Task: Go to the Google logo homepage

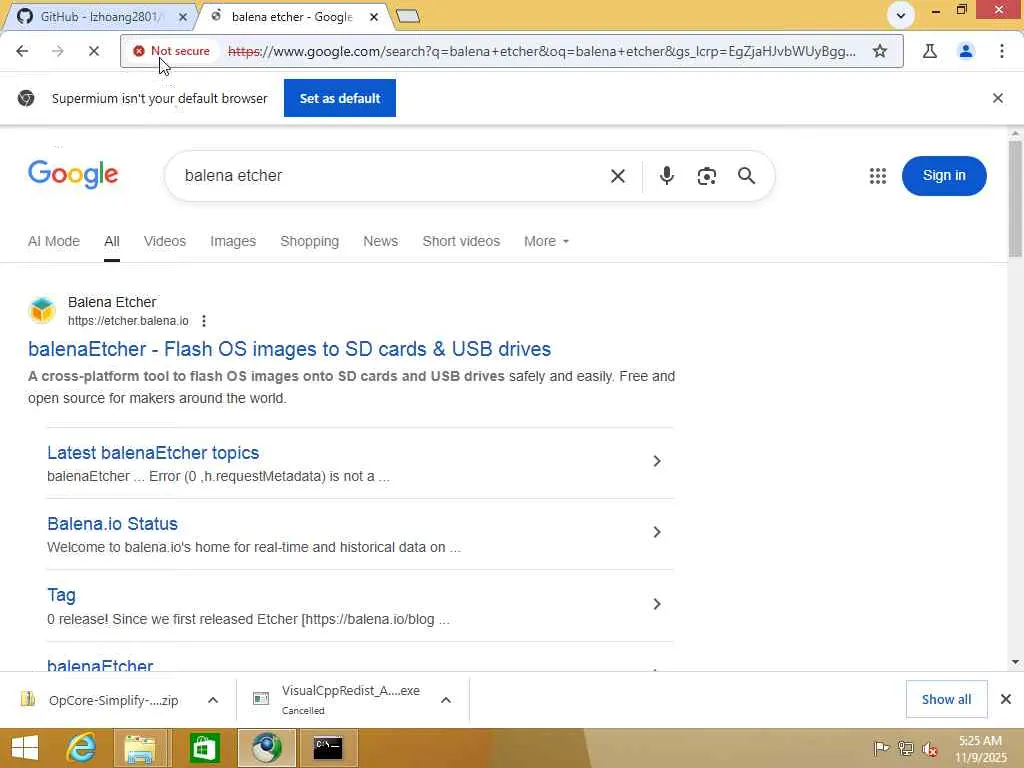Action: pyautogui.click(x=72, y=174)
